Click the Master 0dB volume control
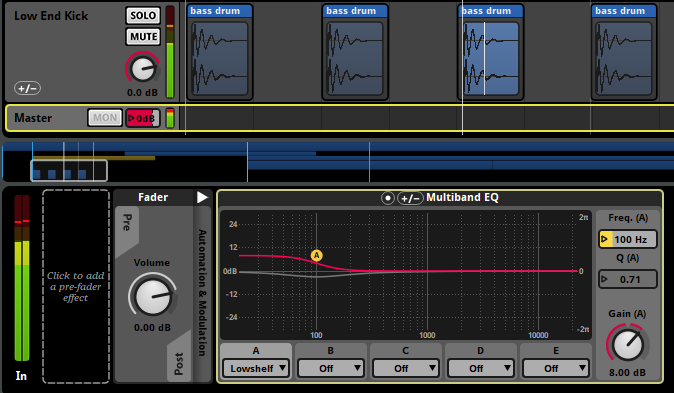The width and height of the screenshot is (674, 393). pos(143,118)
